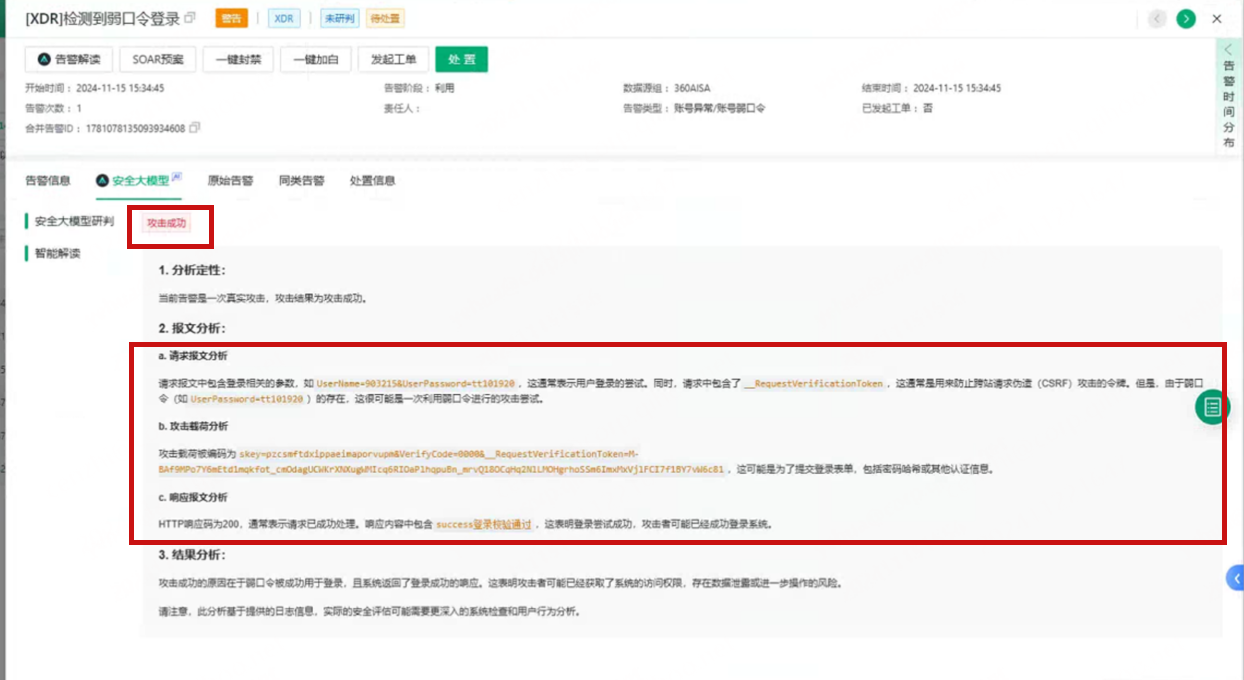Image resolution: width=1244 pixels, height=680 pixels.
Task: Click the SOAR预案 button
Action: [x=158, y=60]
